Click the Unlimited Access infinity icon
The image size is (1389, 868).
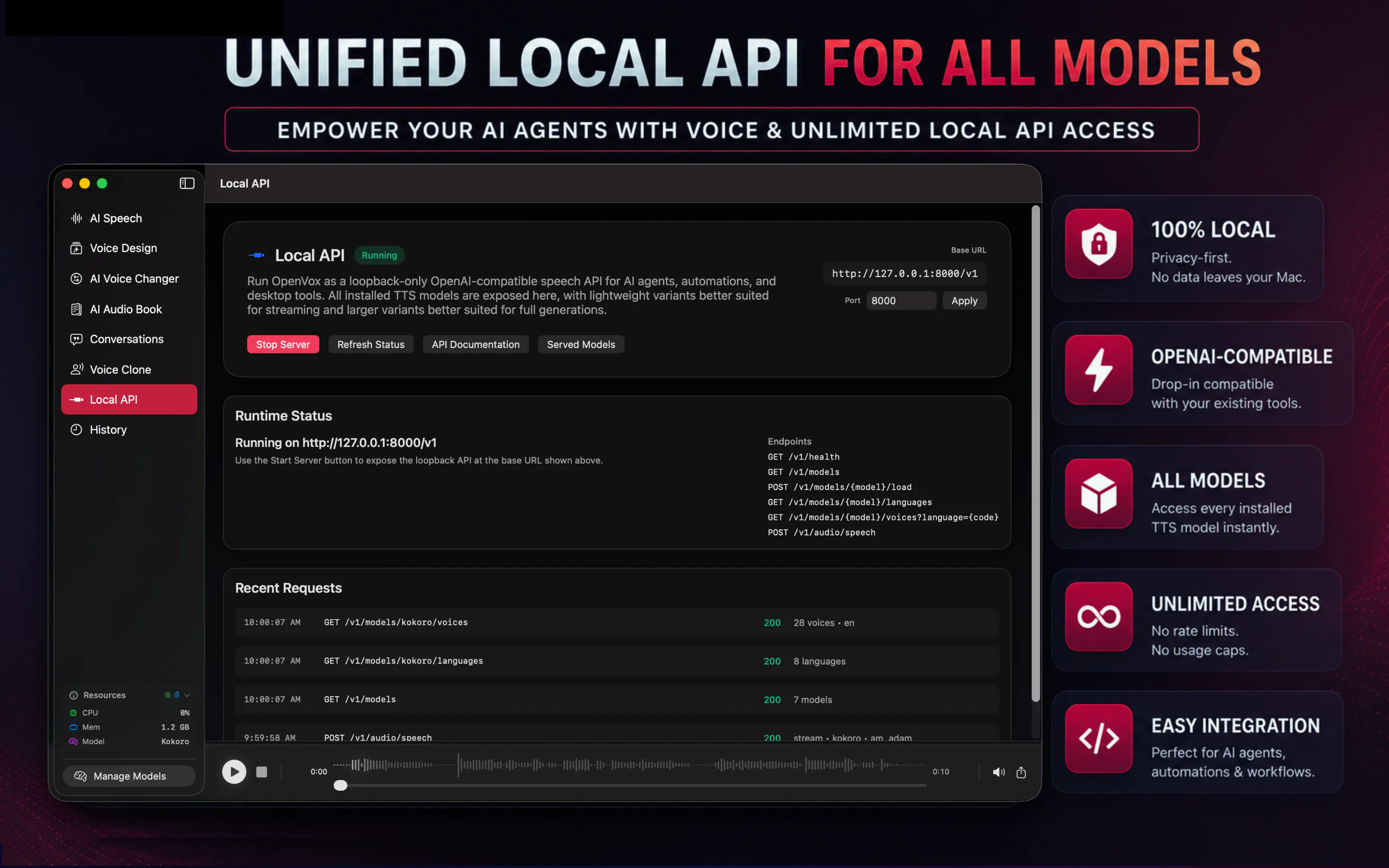pos(1099,617)
